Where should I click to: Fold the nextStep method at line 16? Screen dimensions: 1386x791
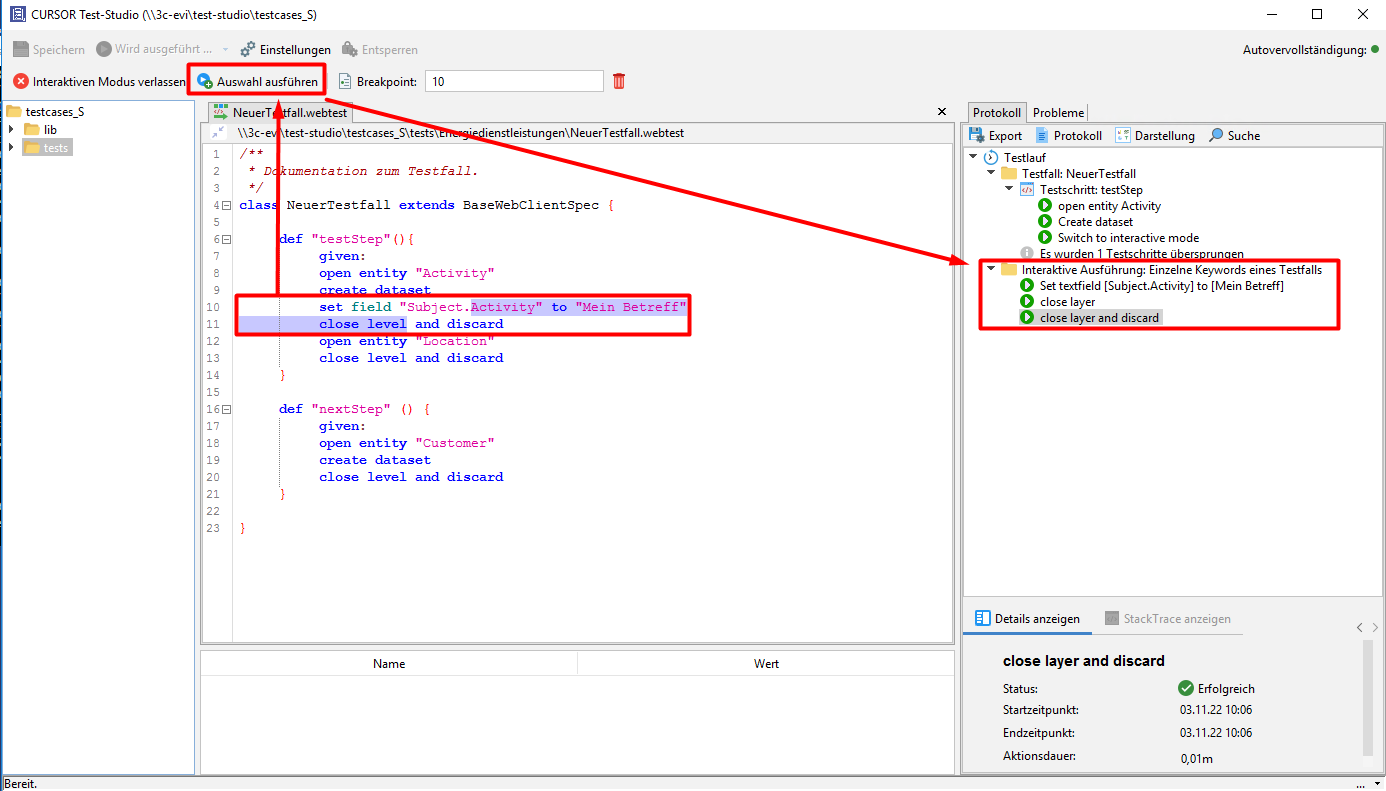click(227, 410)
